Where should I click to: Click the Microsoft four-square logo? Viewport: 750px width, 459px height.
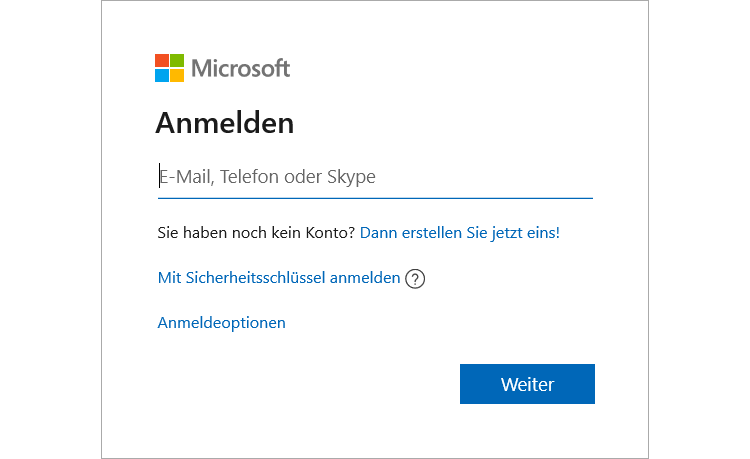coord(170,68)
